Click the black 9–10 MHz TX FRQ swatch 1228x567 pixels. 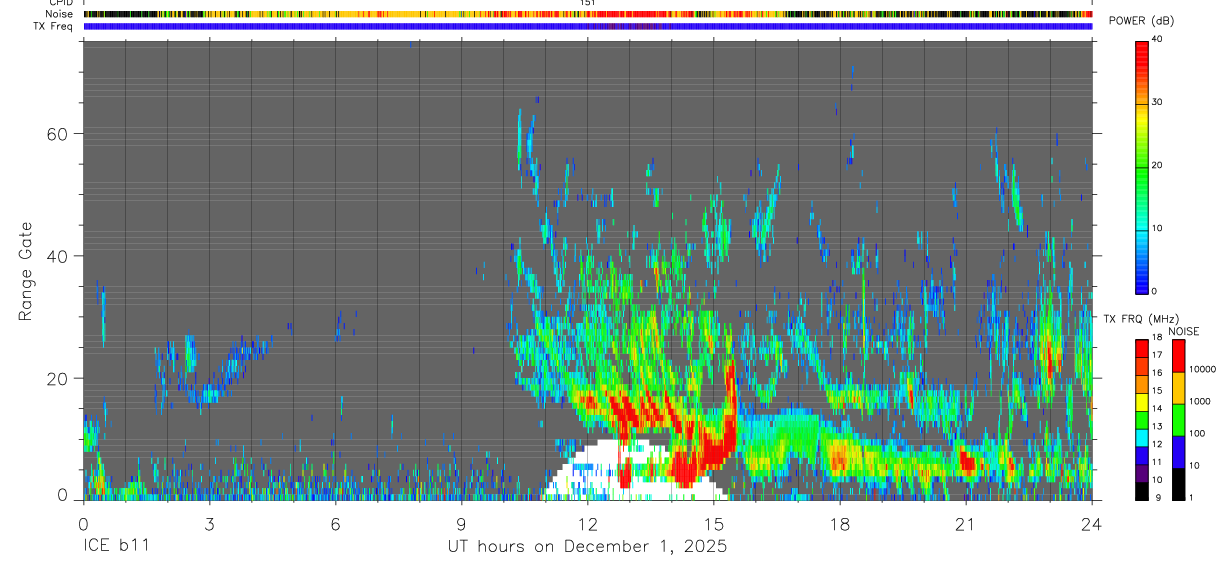1141,490
